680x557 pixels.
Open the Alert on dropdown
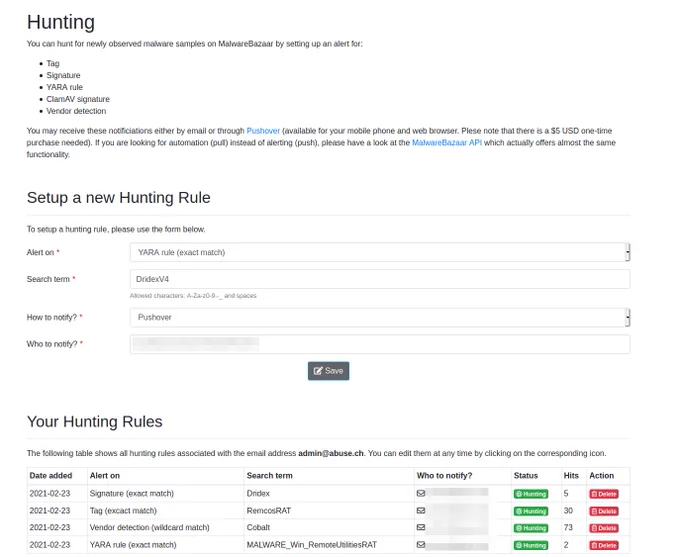(x=380, y=252)
